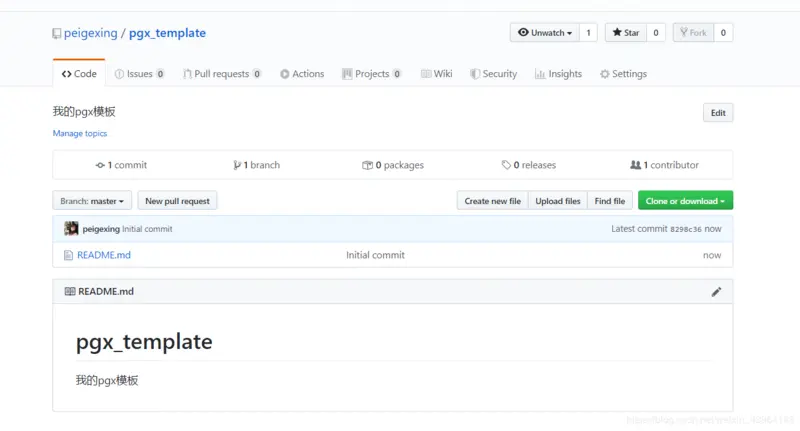800x431 pixels.
Task: Open the 0 packages link
Action: pos(393,165)
